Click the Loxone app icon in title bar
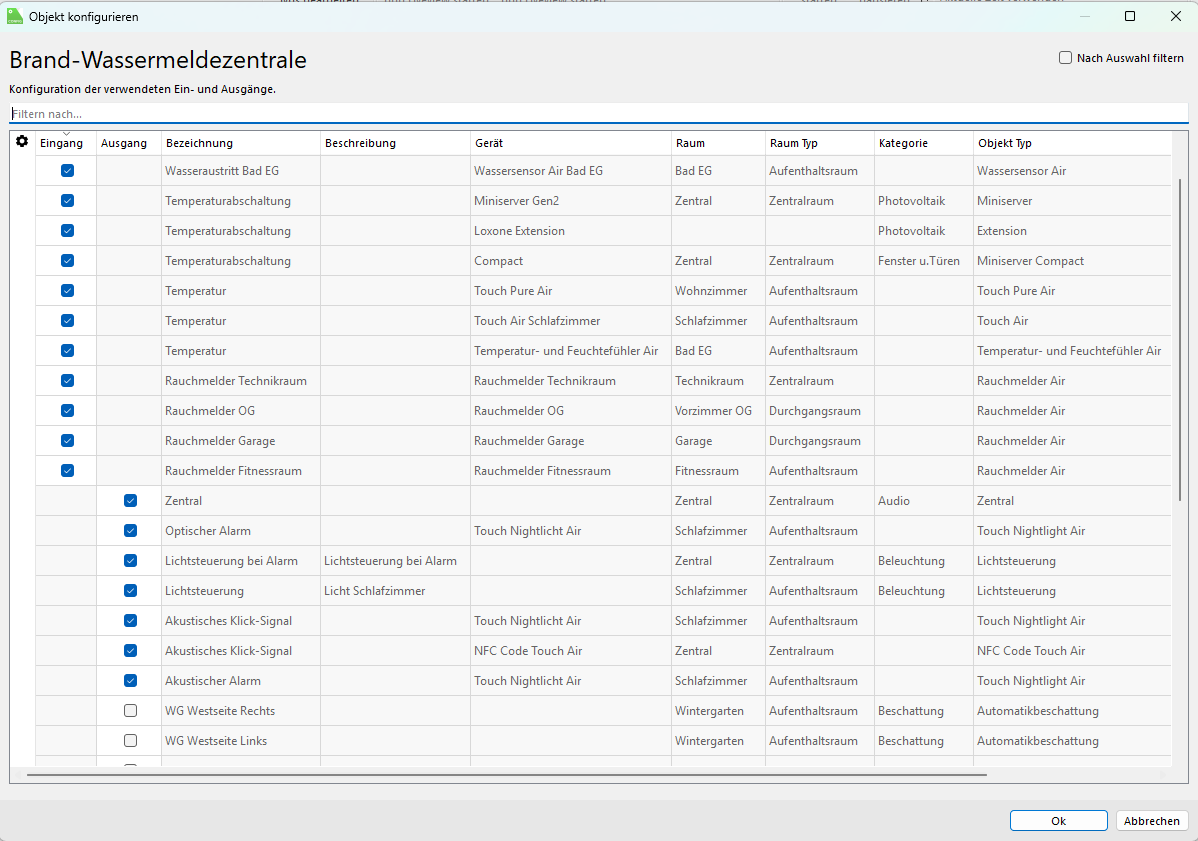This screenshot has width=1198, height=841. coord(15,16)
